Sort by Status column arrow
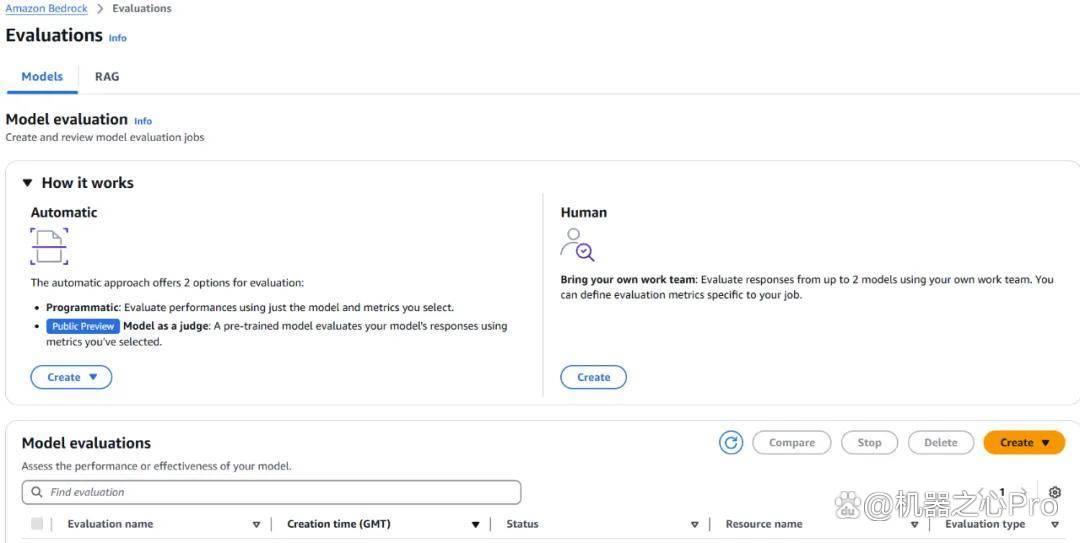This screenshot has height=543, width=1080. [694, 524]
